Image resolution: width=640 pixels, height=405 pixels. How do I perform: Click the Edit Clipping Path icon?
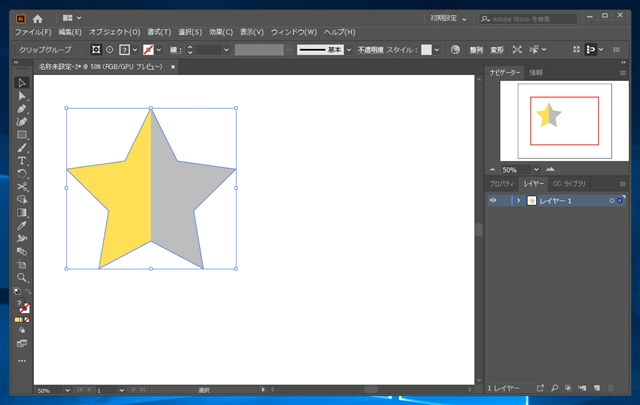(x=96, y=50)
